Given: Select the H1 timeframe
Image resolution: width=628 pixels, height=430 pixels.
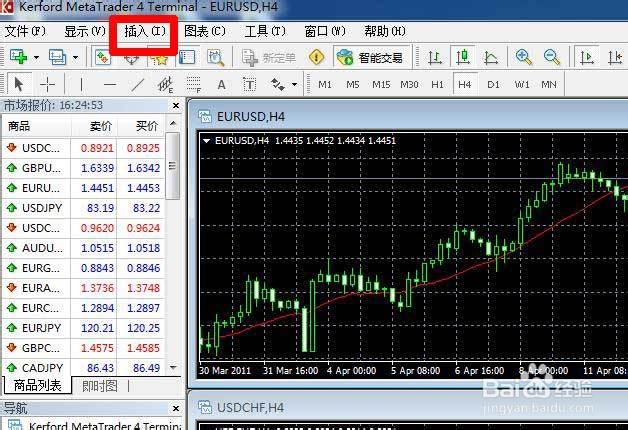Looking at the screenshot, I should click(437, 84).
